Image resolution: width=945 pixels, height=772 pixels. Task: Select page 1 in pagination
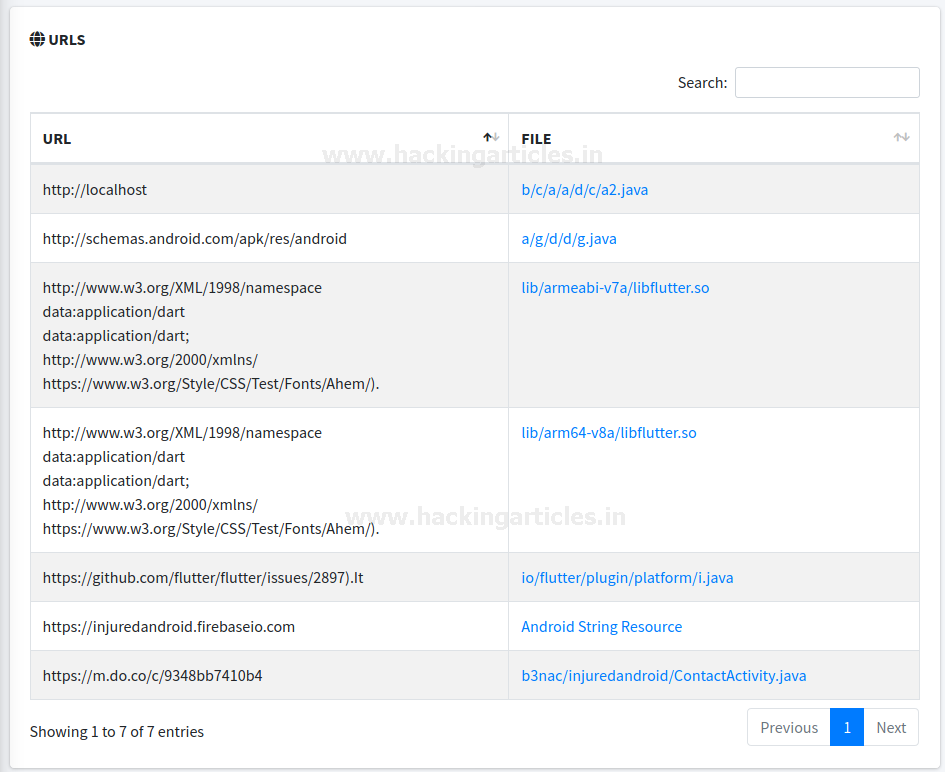click(846, 728)
